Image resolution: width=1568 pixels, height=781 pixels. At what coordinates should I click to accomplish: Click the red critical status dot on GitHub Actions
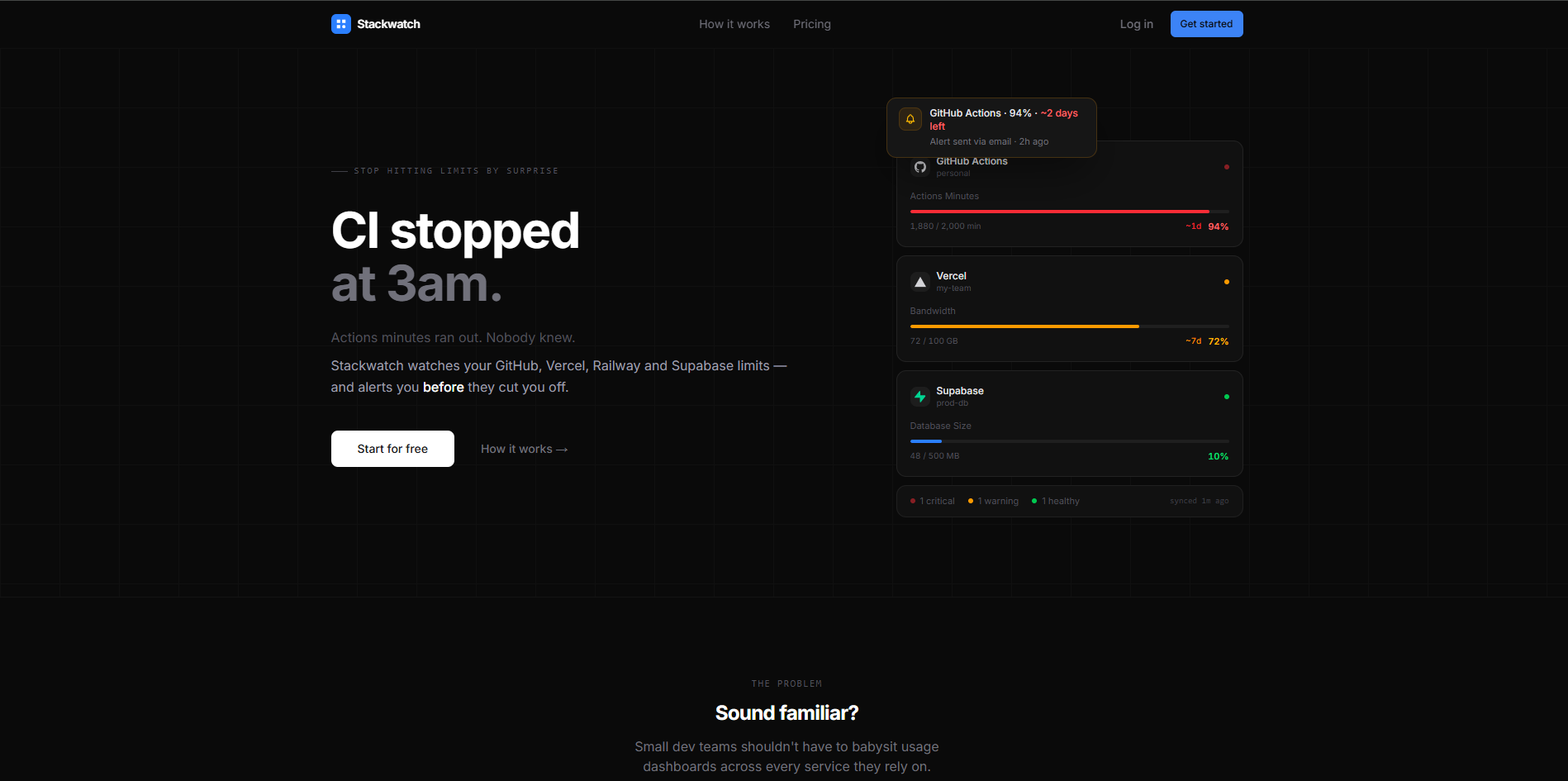(1227, 167)
